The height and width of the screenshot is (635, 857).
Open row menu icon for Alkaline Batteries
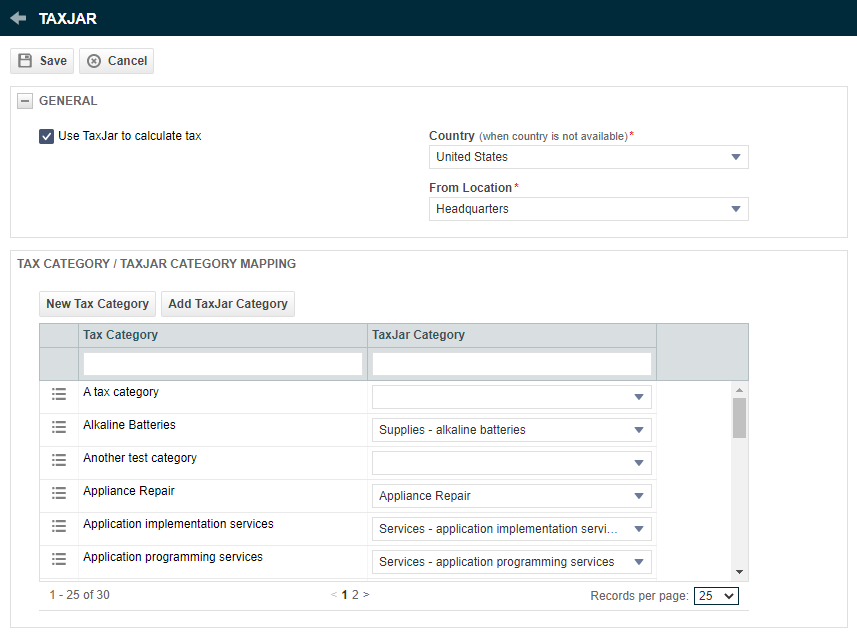[58, 427]
